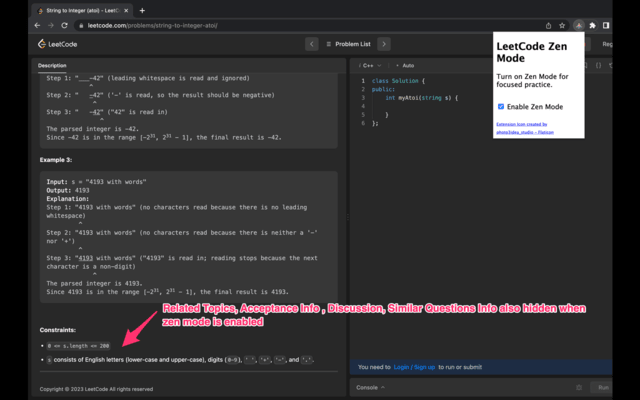Open a new browser tab
Viewport: 640px width, 400px height.
click(x=142, y=11)
